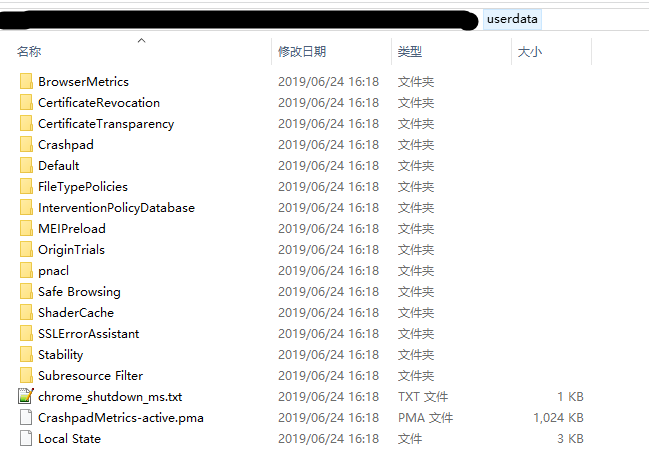This screenshot has height=475, width=649.
Task: Sort by the 修改日期 column header
Action: pos(302,52)
